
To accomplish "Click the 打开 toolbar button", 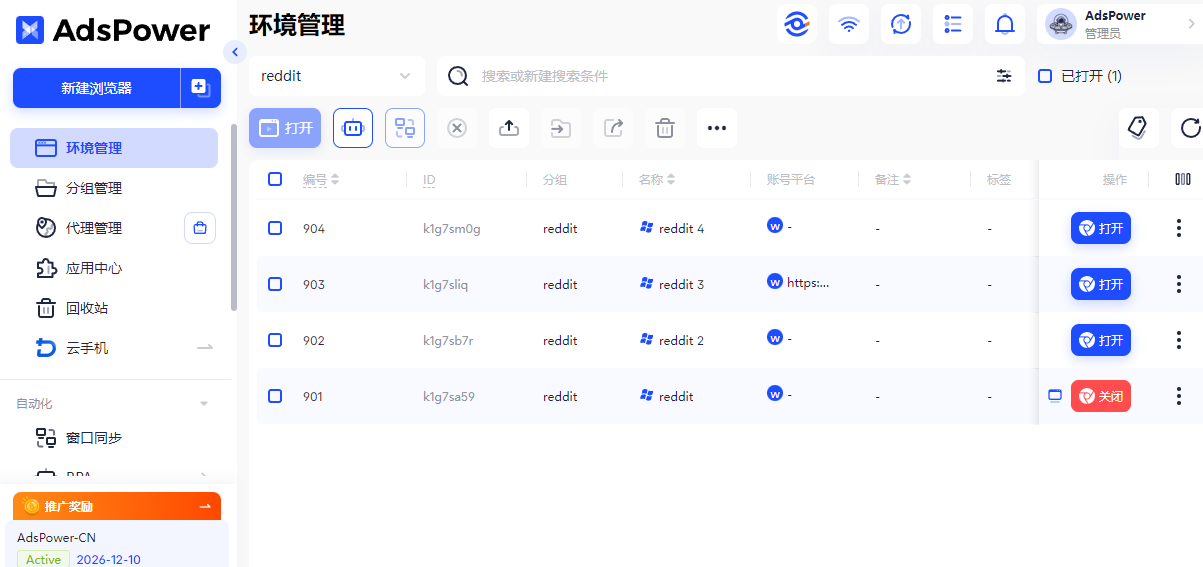I will pyautogui.click(x=285, y=128).
